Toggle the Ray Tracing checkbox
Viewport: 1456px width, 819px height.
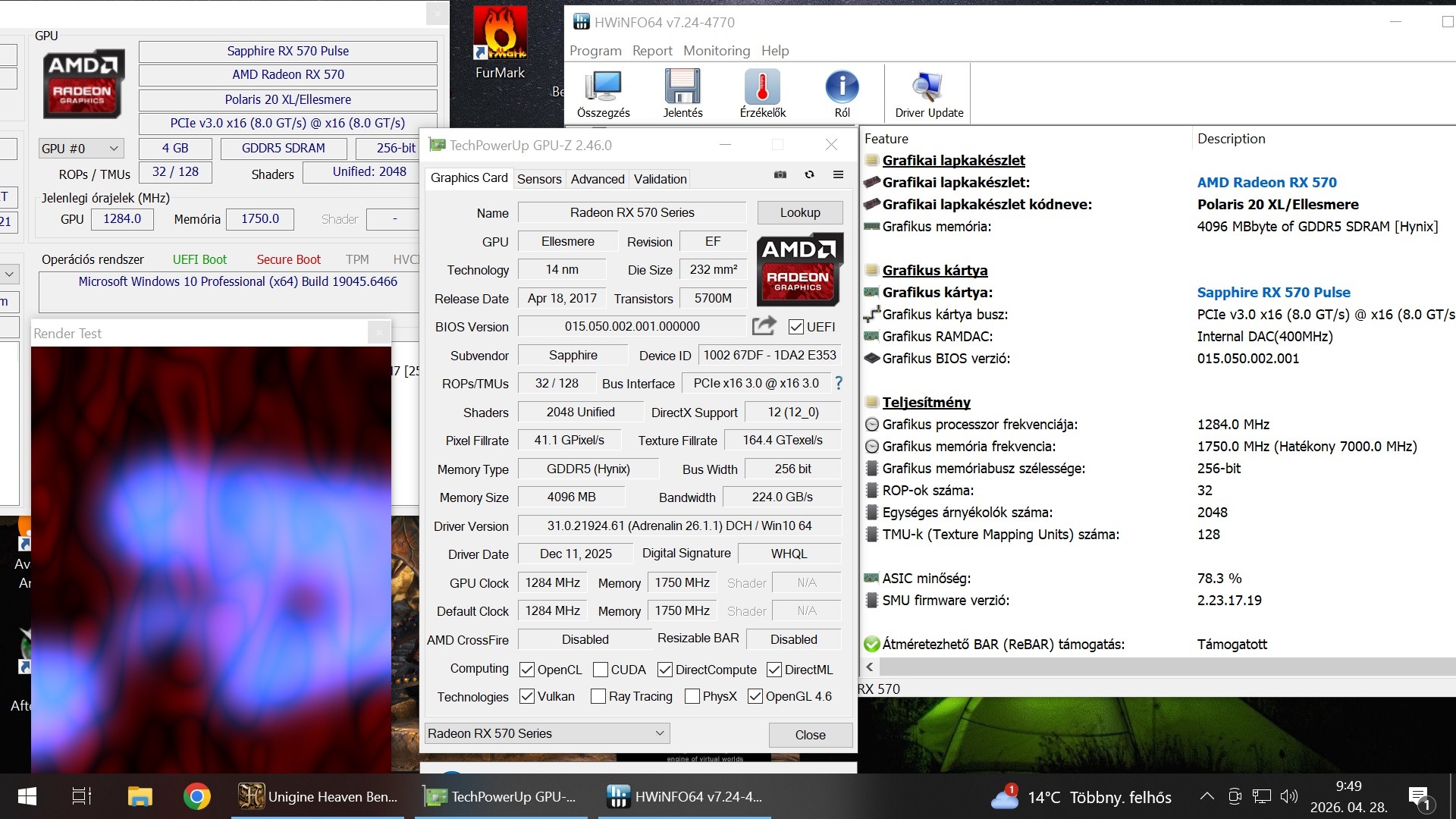coord(598,696)
